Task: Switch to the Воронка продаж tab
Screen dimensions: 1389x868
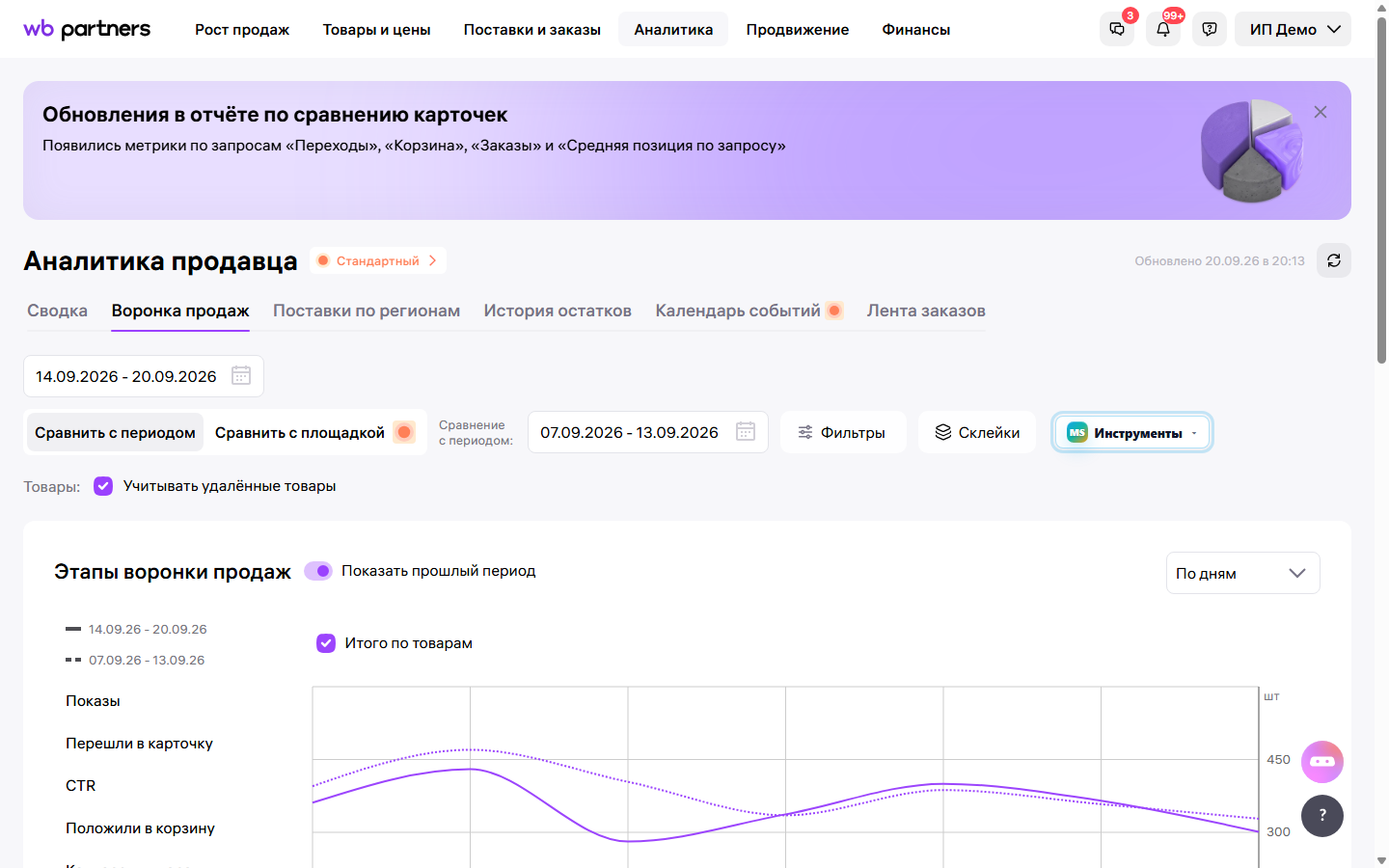Action: (180, 311)
